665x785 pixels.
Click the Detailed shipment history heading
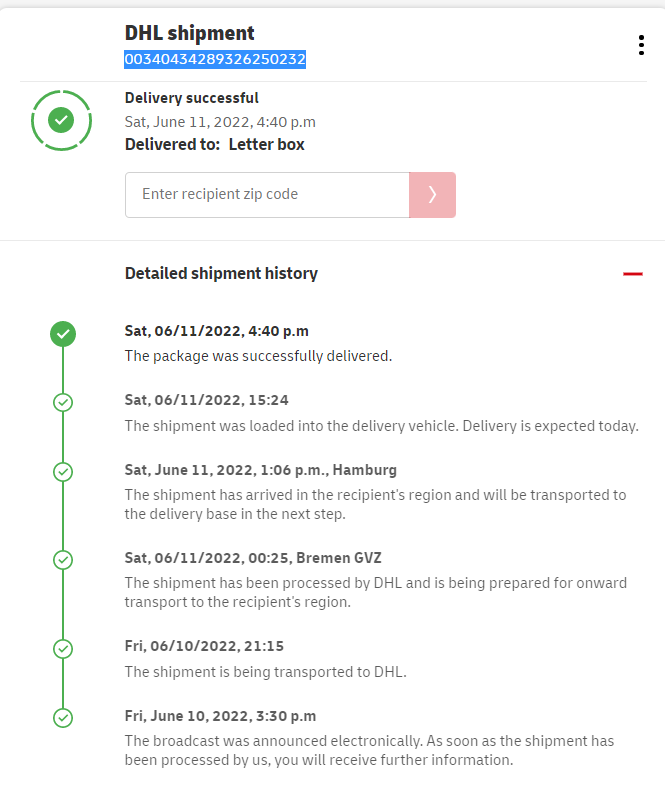[x=221, y=273]
